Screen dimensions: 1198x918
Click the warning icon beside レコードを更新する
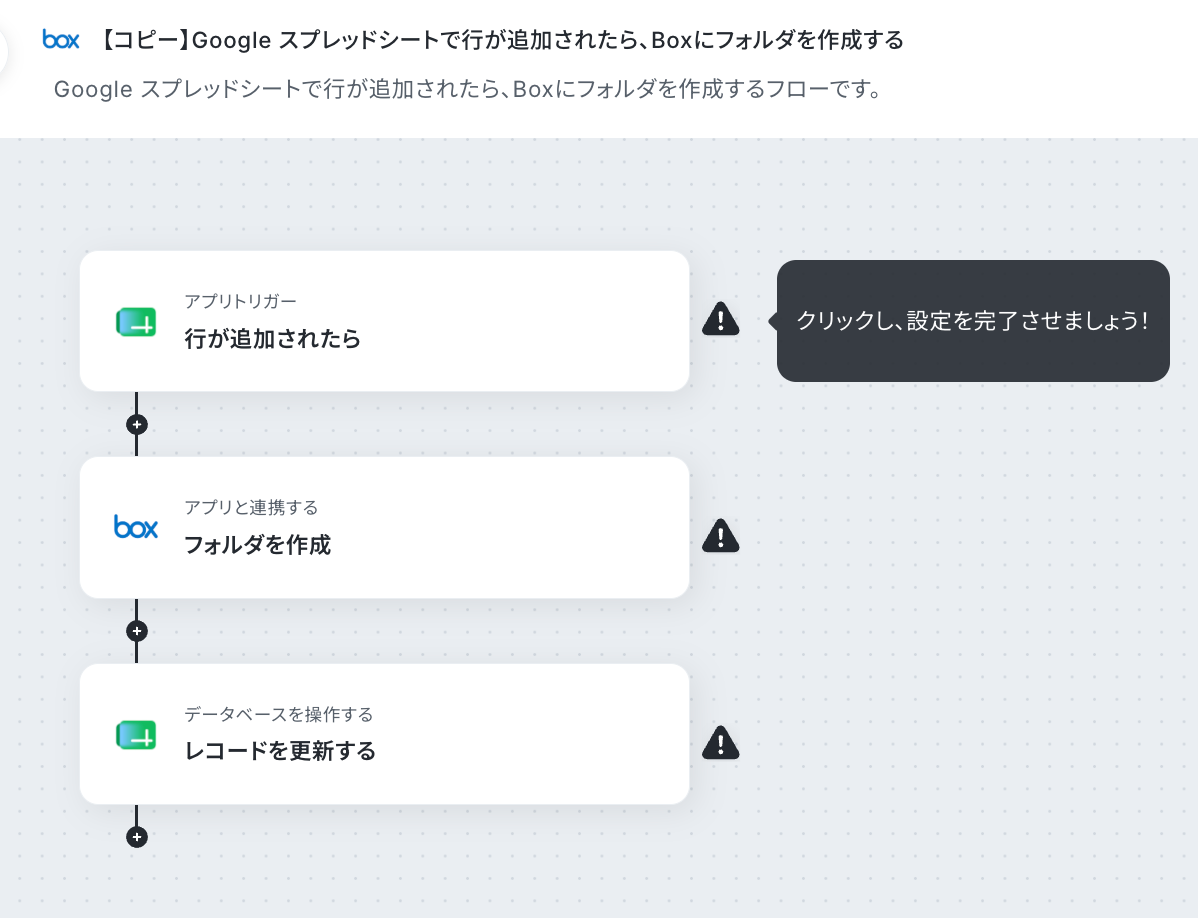click(x=720, y=742)
